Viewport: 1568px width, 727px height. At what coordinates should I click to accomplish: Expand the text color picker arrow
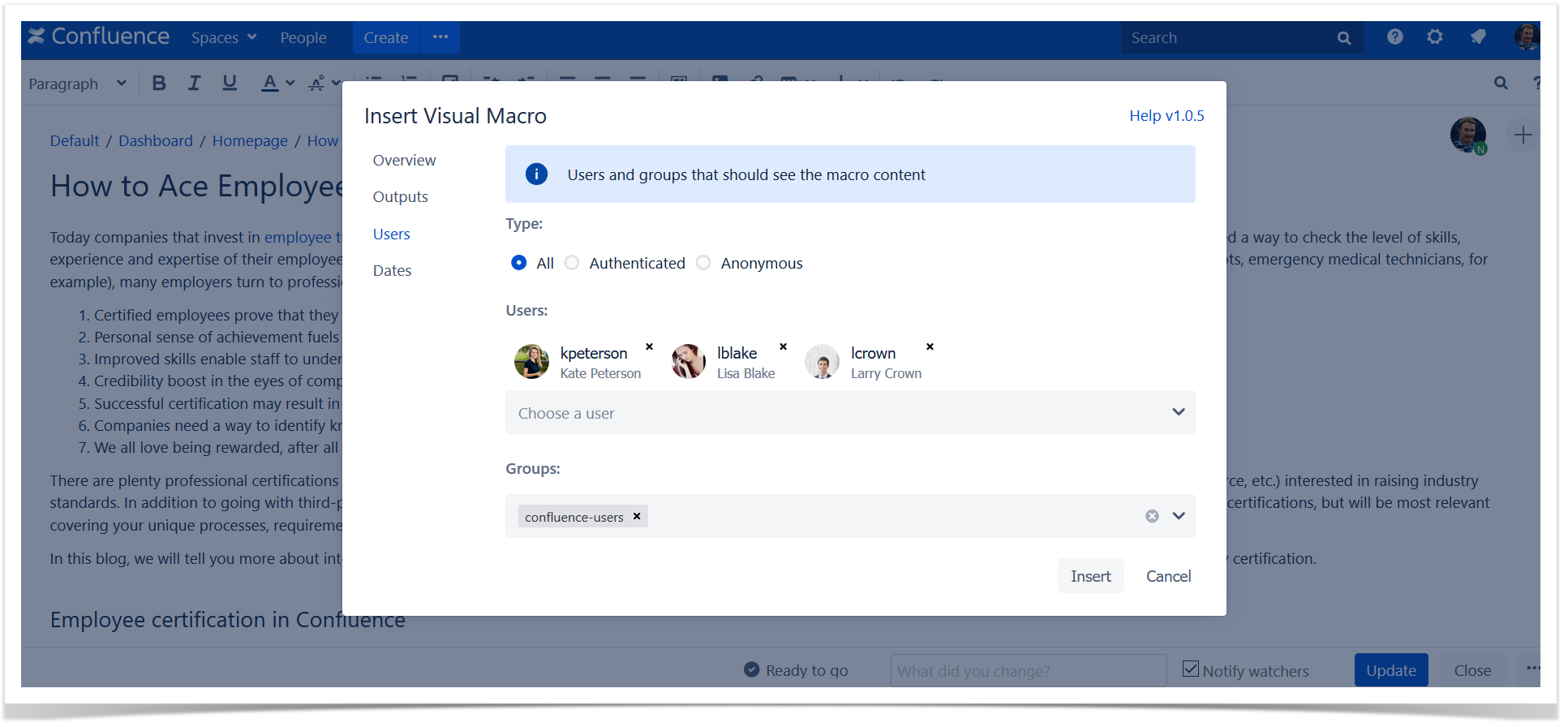pos(290,84)
